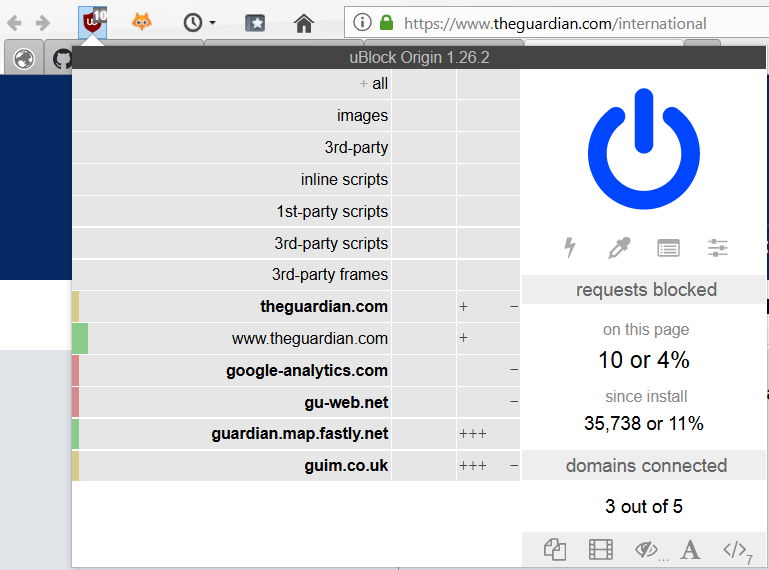Image resolution: width=769 pixels, height=570 pixels.
Task: Click the "gu-web.net" domain label
Action: click(x=346, y=402)
